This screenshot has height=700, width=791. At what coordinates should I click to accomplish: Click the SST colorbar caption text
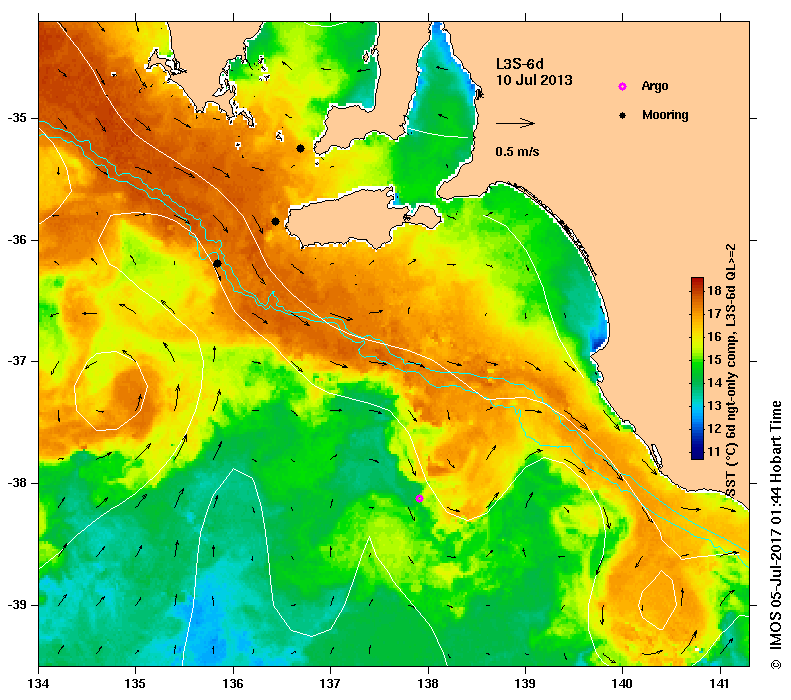pyautogui.click(x=731, y=371)
